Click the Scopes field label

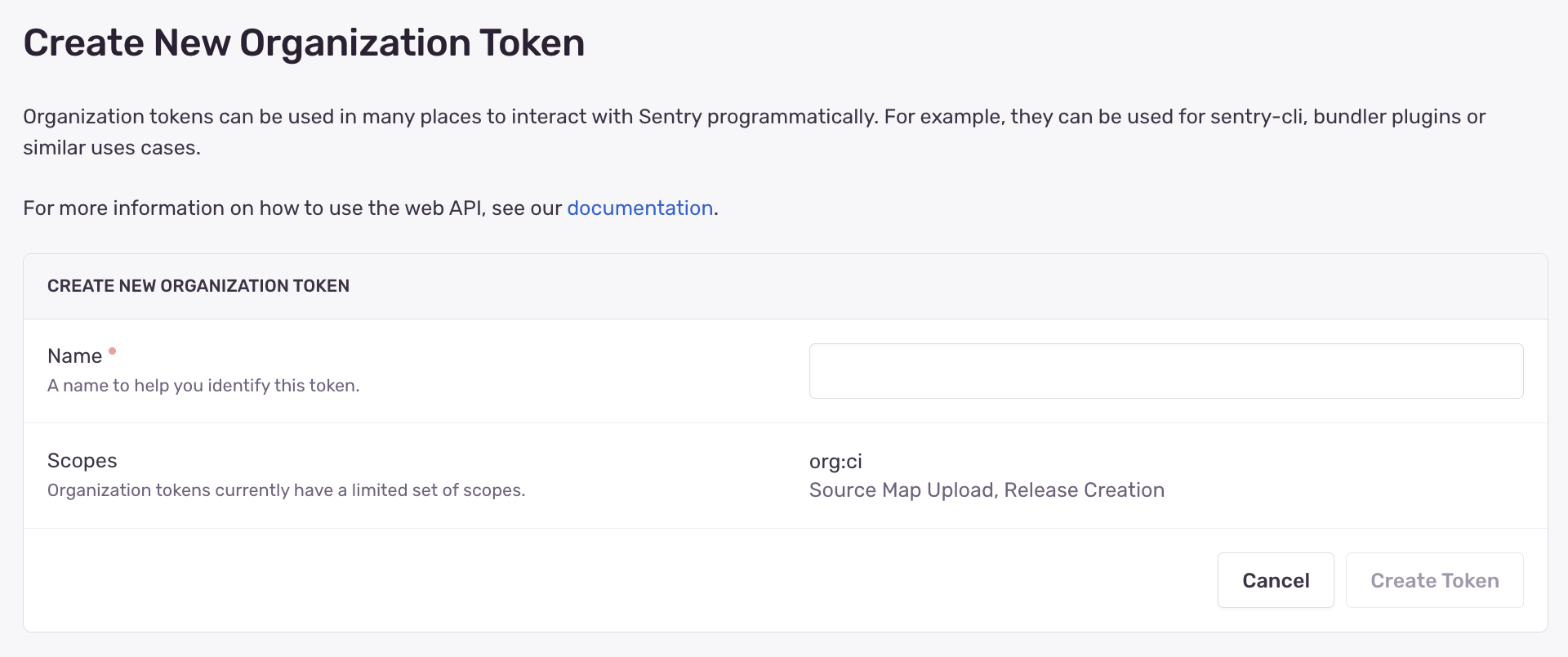click(82, 461)
